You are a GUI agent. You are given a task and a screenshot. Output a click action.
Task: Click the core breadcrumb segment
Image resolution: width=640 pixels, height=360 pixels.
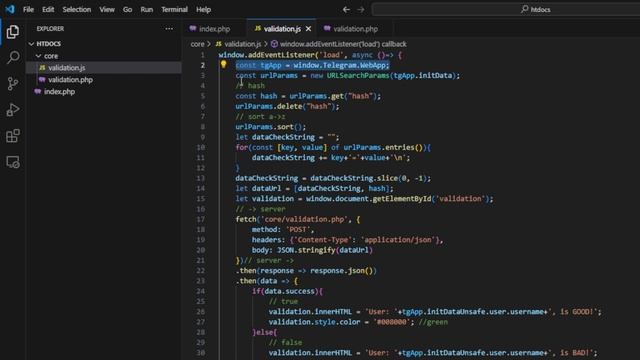[x=197, y=44]
